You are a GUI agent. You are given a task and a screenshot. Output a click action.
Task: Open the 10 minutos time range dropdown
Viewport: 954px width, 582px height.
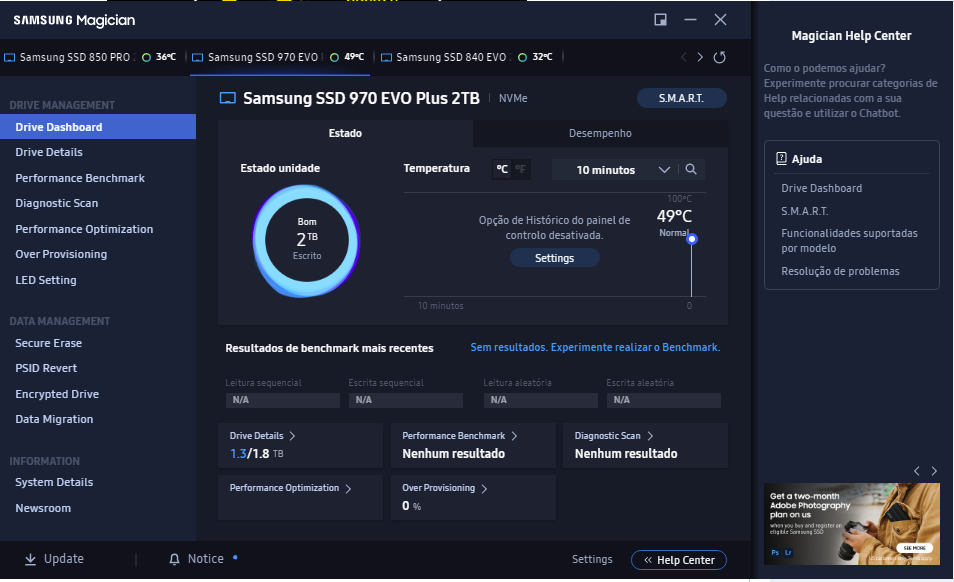(x=616, y=170)
